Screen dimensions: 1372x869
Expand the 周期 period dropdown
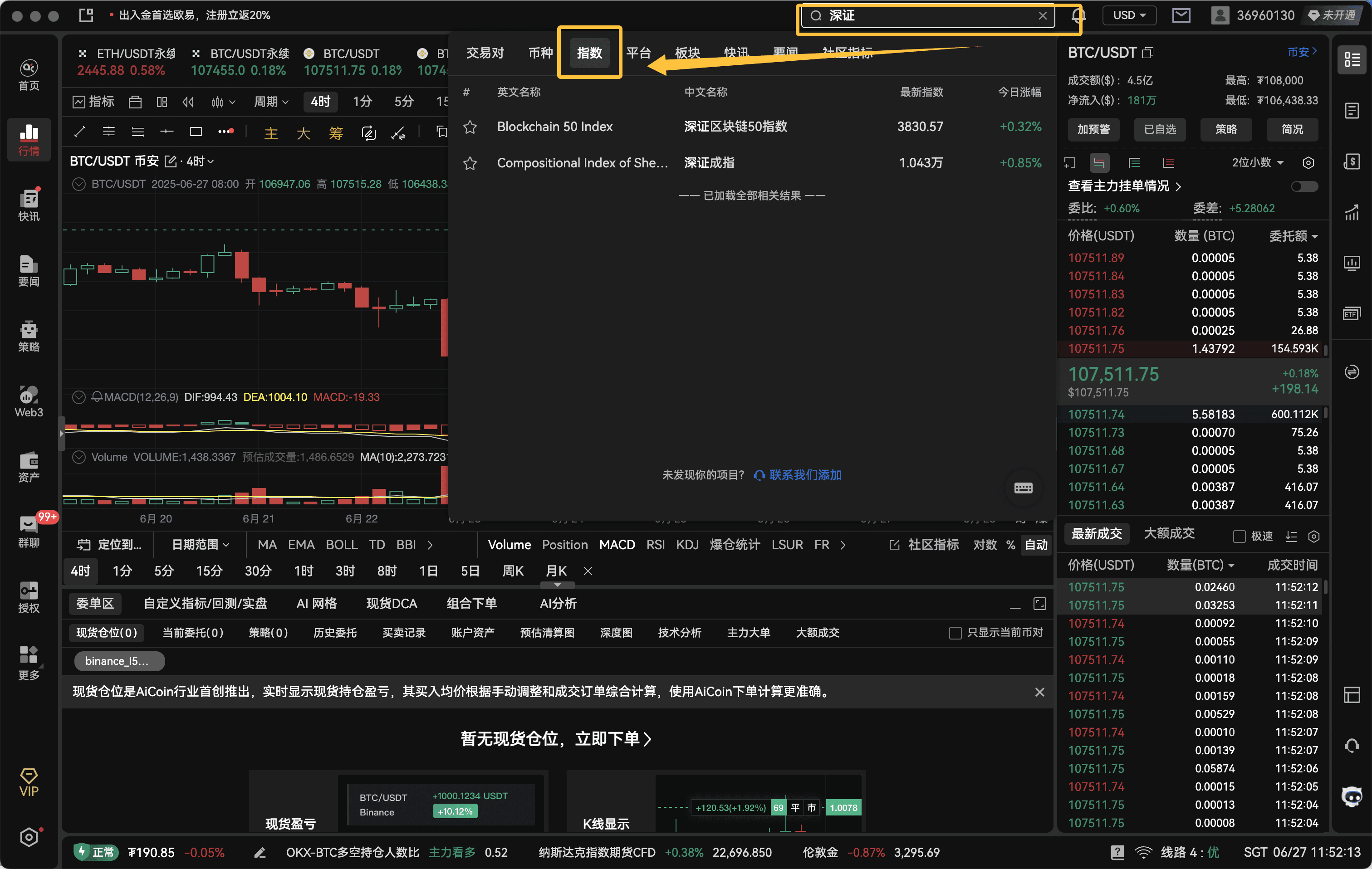tap(272, 102)
